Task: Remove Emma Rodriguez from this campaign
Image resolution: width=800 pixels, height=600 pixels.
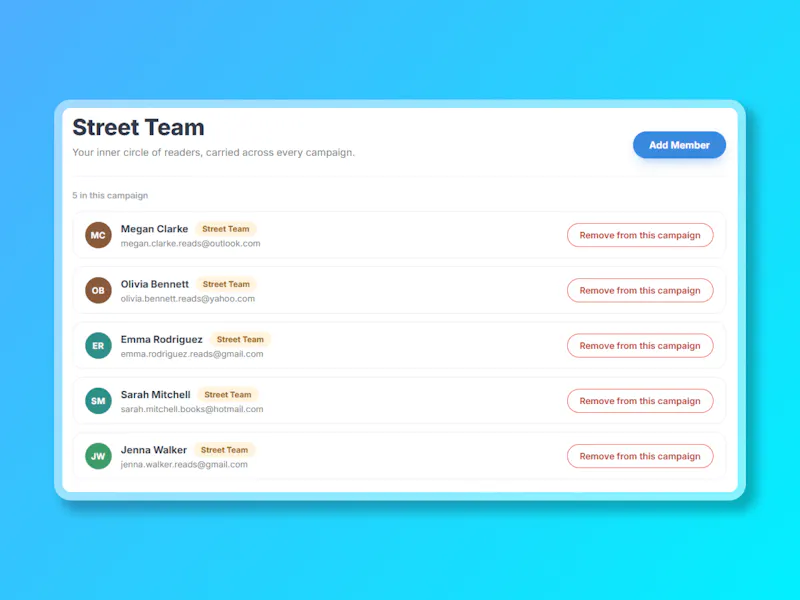Action: click(x=640, y=345)
